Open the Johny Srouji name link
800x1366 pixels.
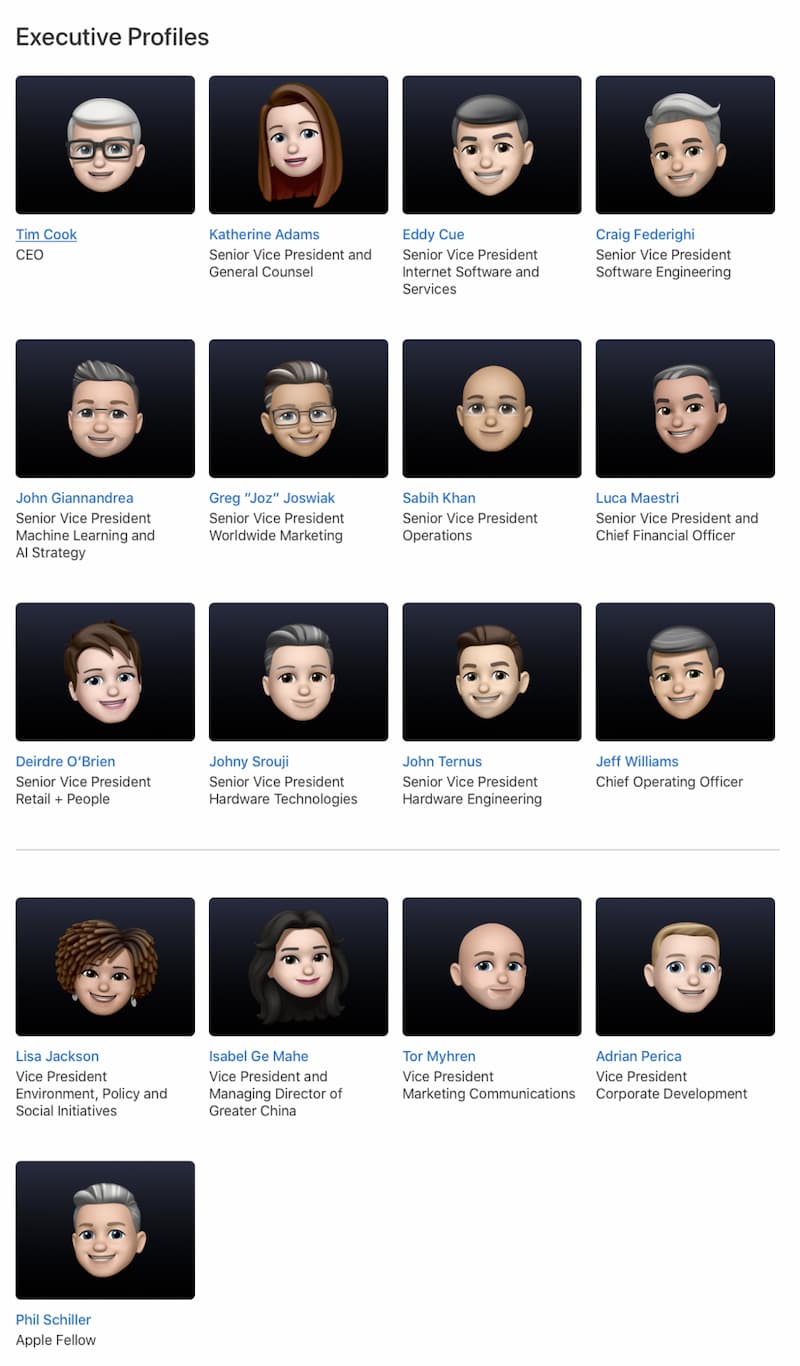[249, 762]
